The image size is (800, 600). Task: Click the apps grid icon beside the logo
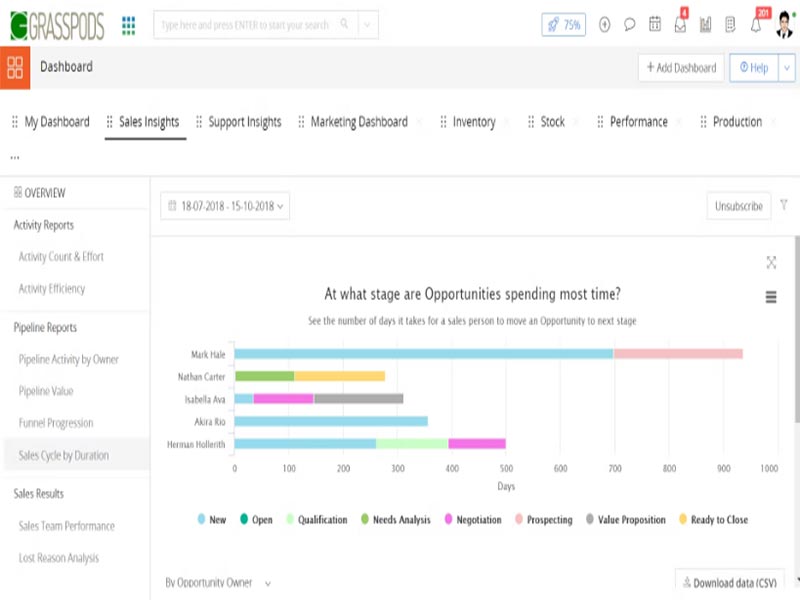pyautogui.click(x=128, y=22)
